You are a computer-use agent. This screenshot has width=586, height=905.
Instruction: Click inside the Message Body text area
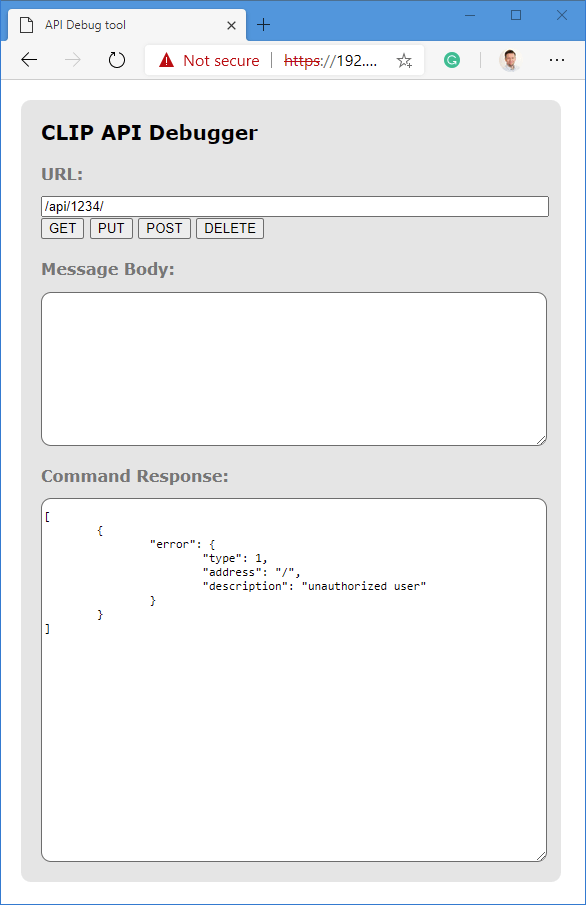pos(294,369)
